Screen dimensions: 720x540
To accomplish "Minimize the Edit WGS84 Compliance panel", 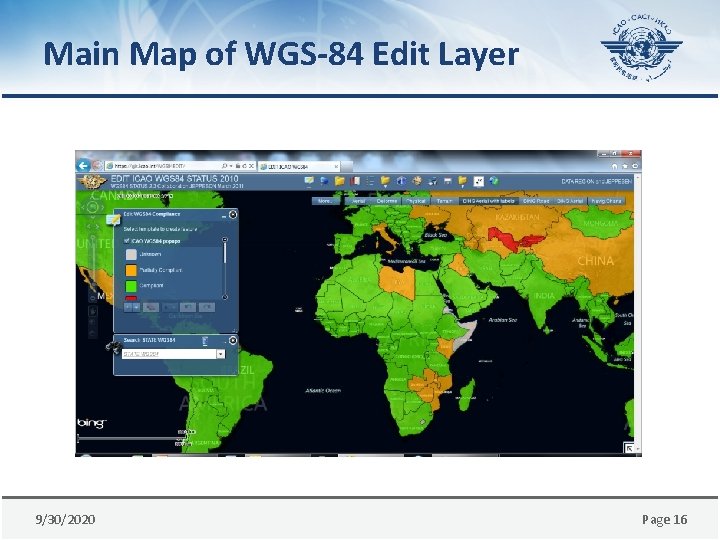I will coord(224,215).
